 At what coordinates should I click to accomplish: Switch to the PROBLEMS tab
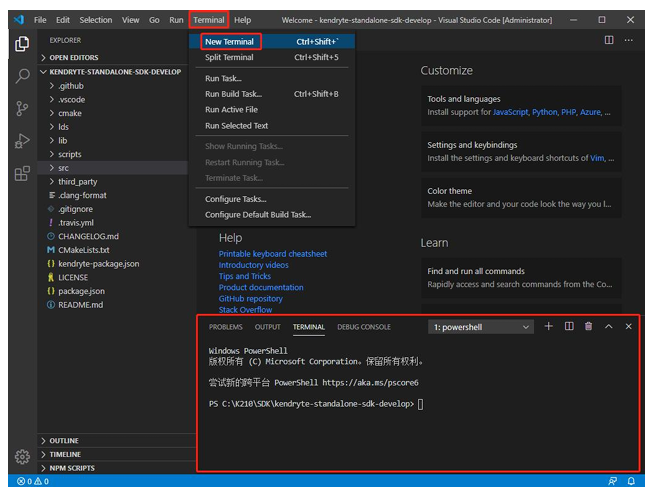click(225, 327)
